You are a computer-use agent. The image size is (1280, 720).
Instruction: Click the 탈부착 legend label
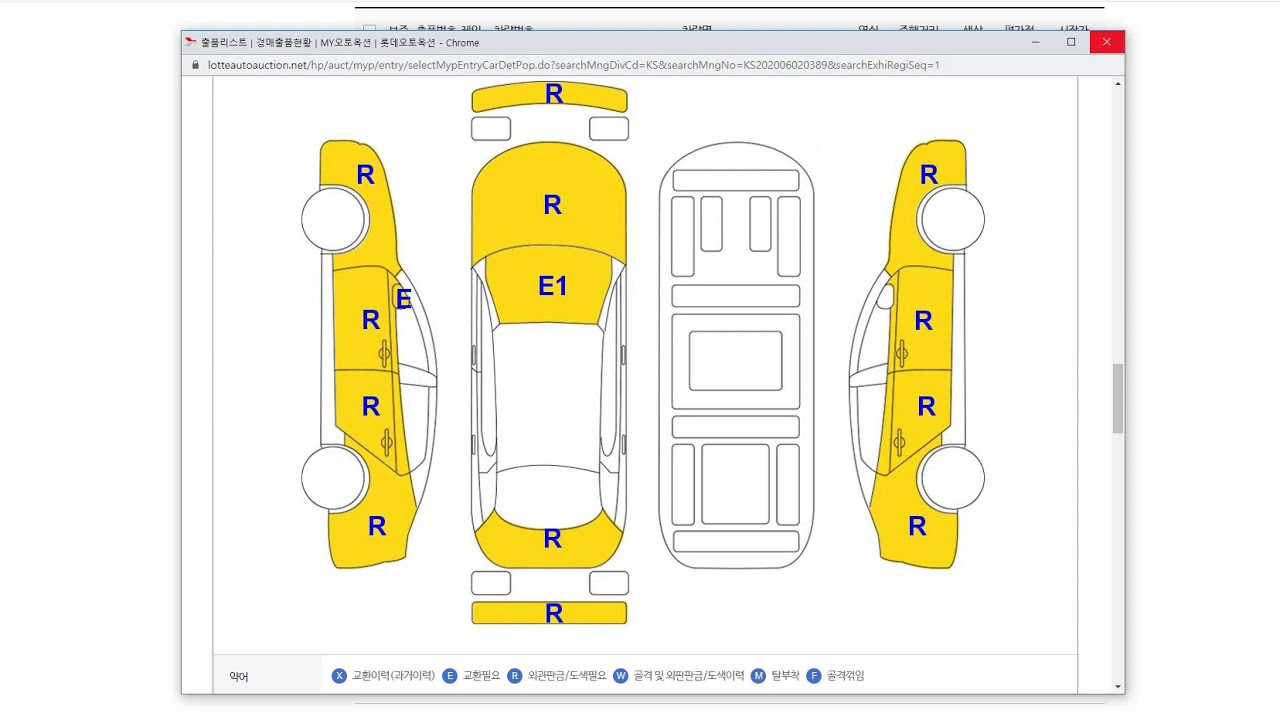(785, 676)
